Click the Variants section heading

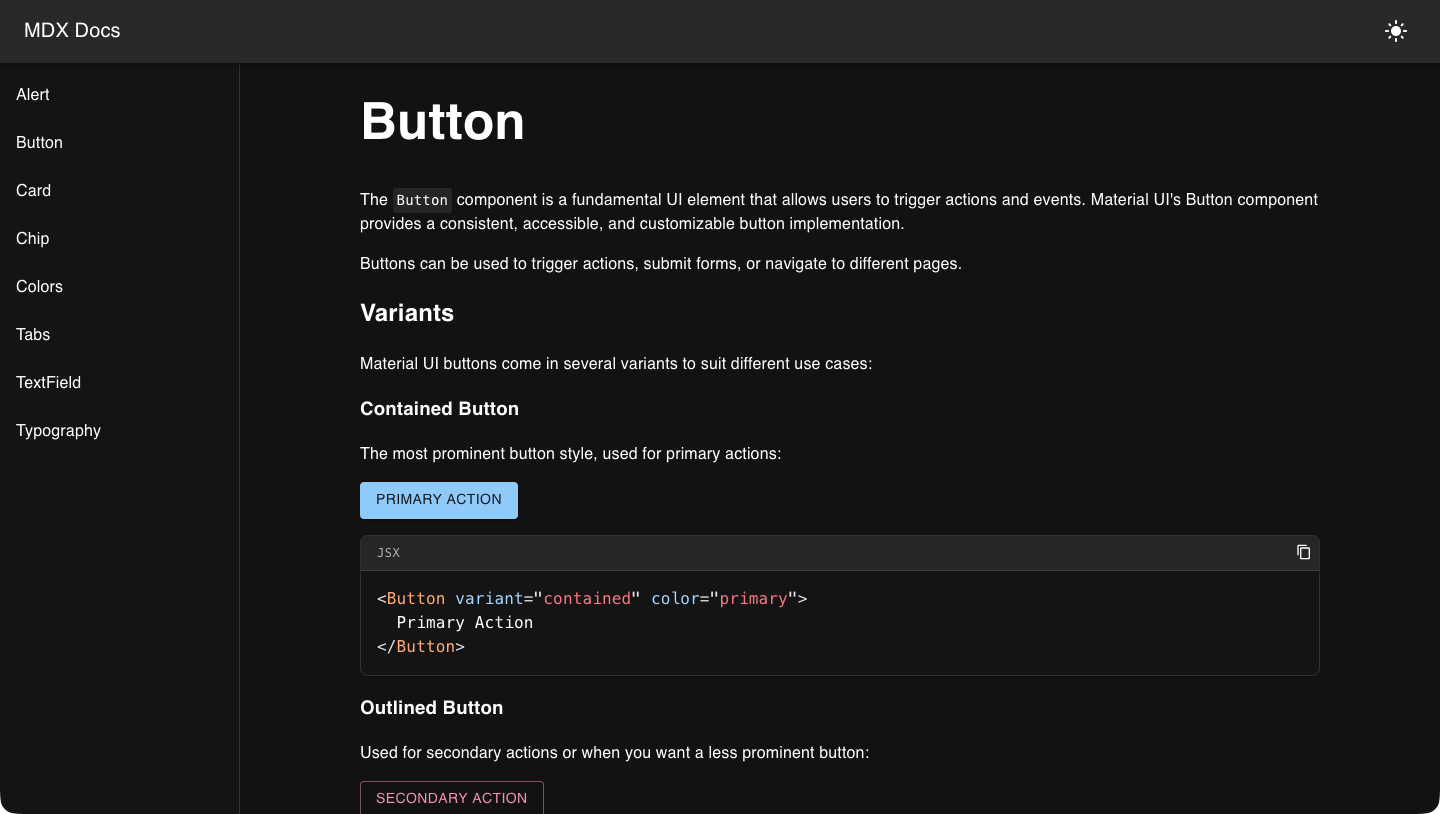click(x=407, y=313)
